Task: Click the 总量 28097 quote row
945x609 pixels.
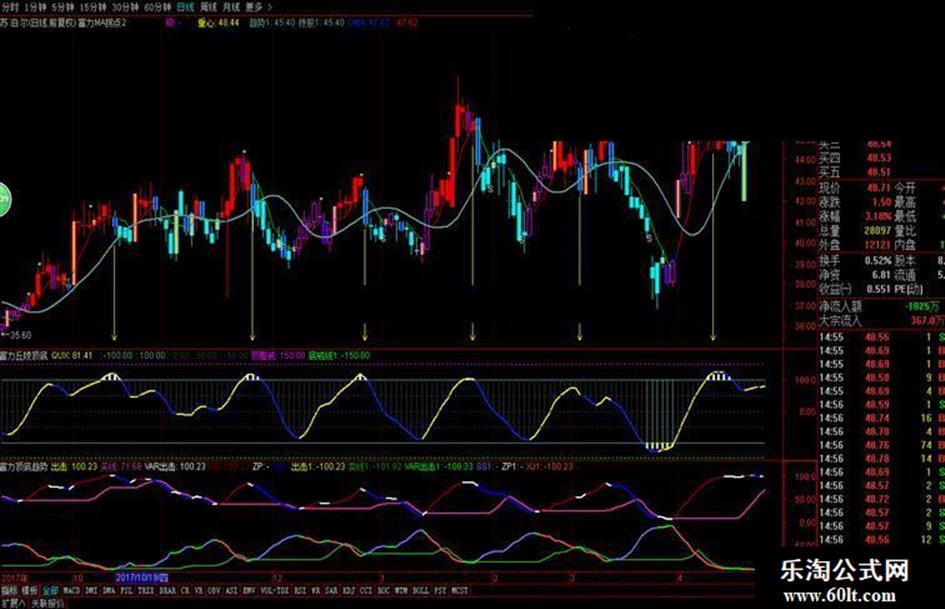Action: coord(855,231)
